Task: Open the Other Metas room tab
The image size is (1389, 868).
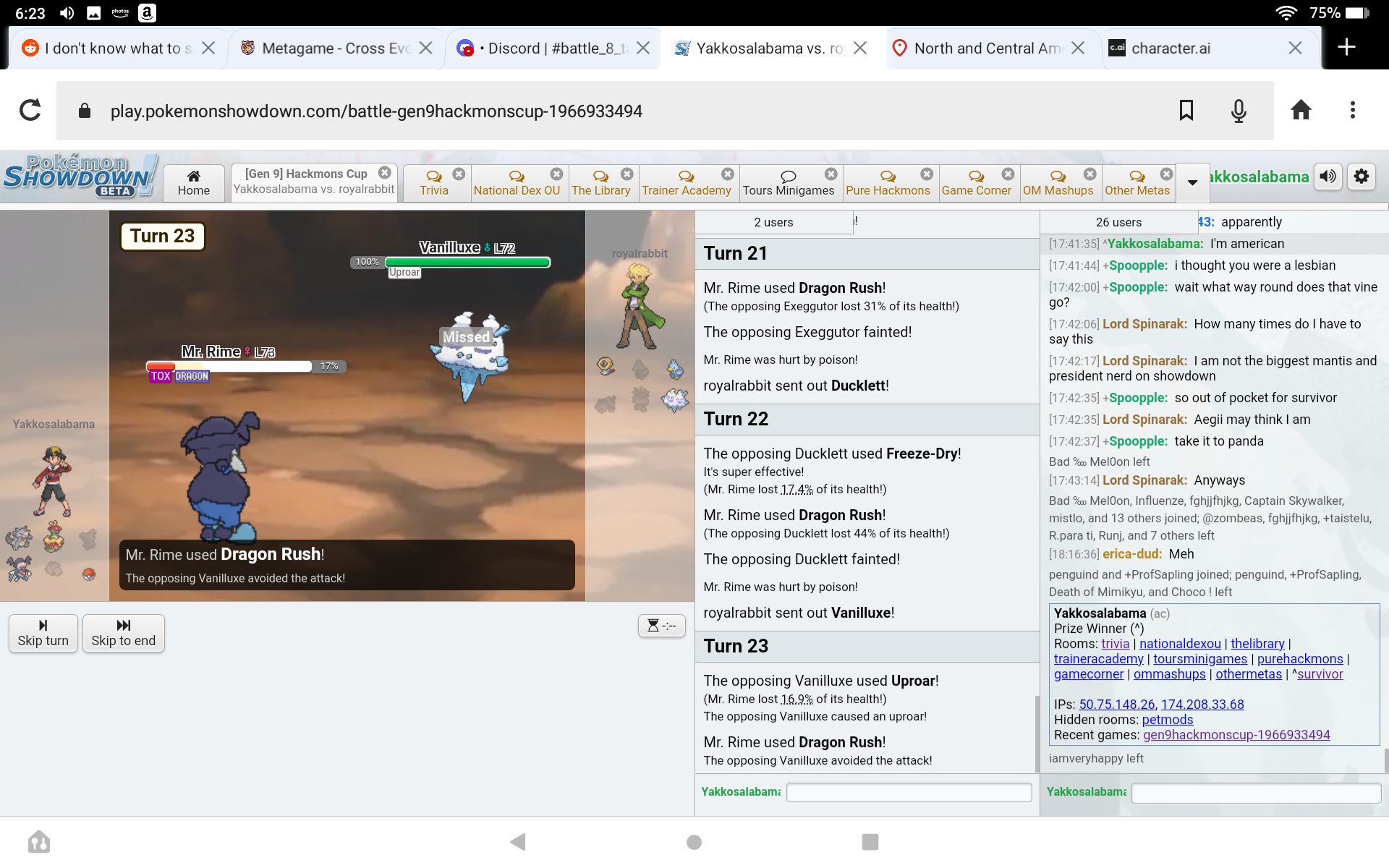Action: click(x=1137, y=183)
